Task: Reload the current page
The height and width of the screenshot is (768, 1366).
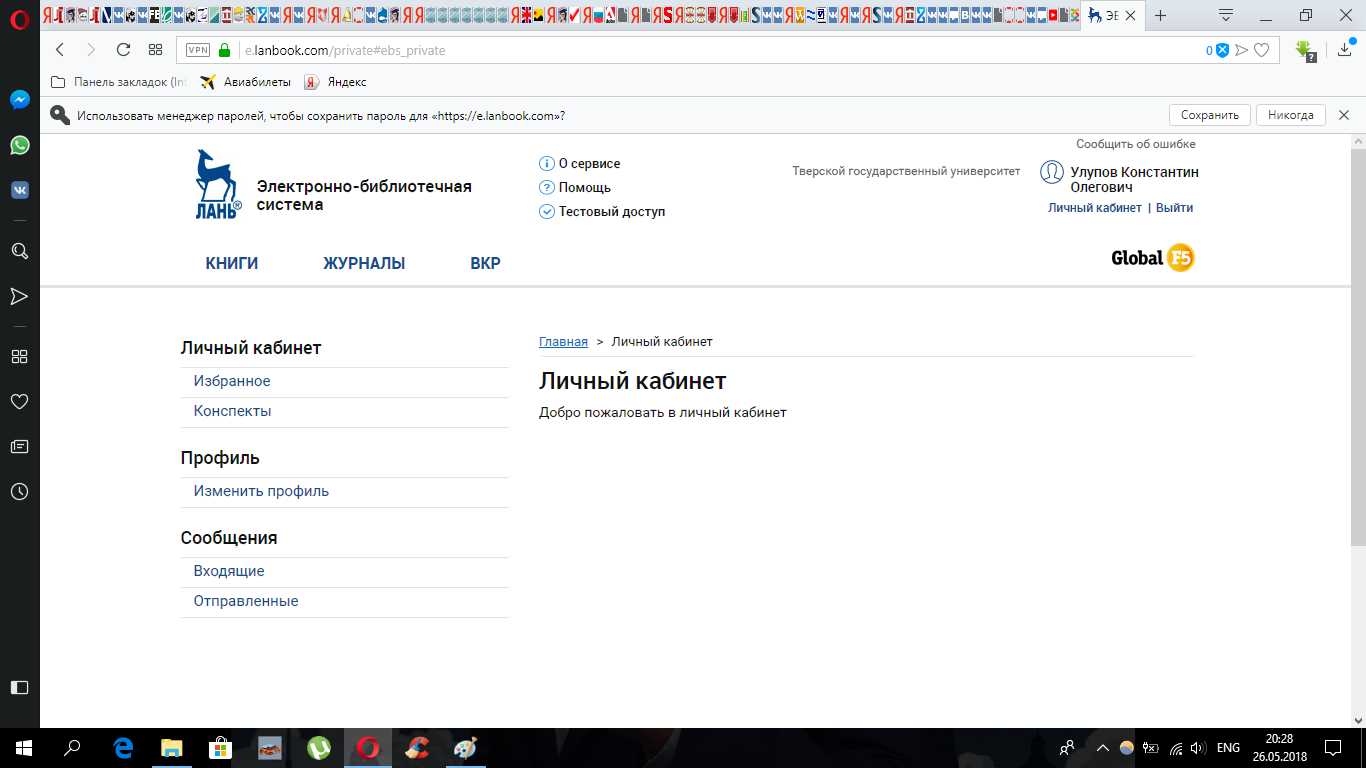Action: pos(124,50)
